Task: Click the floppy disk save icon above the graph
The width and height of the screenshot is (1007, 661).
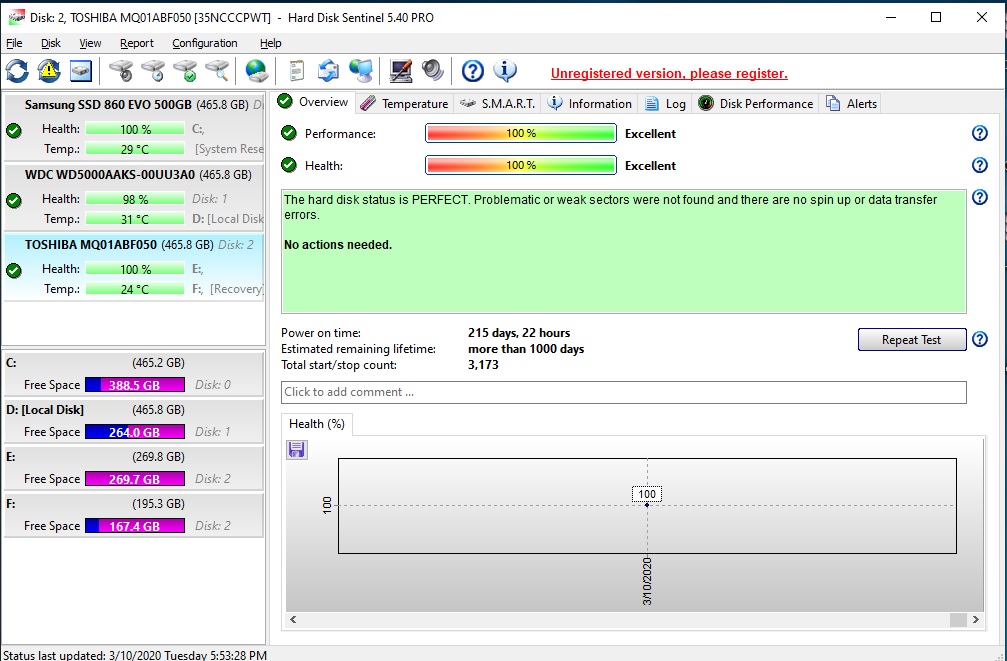Action: pos(297,450)
